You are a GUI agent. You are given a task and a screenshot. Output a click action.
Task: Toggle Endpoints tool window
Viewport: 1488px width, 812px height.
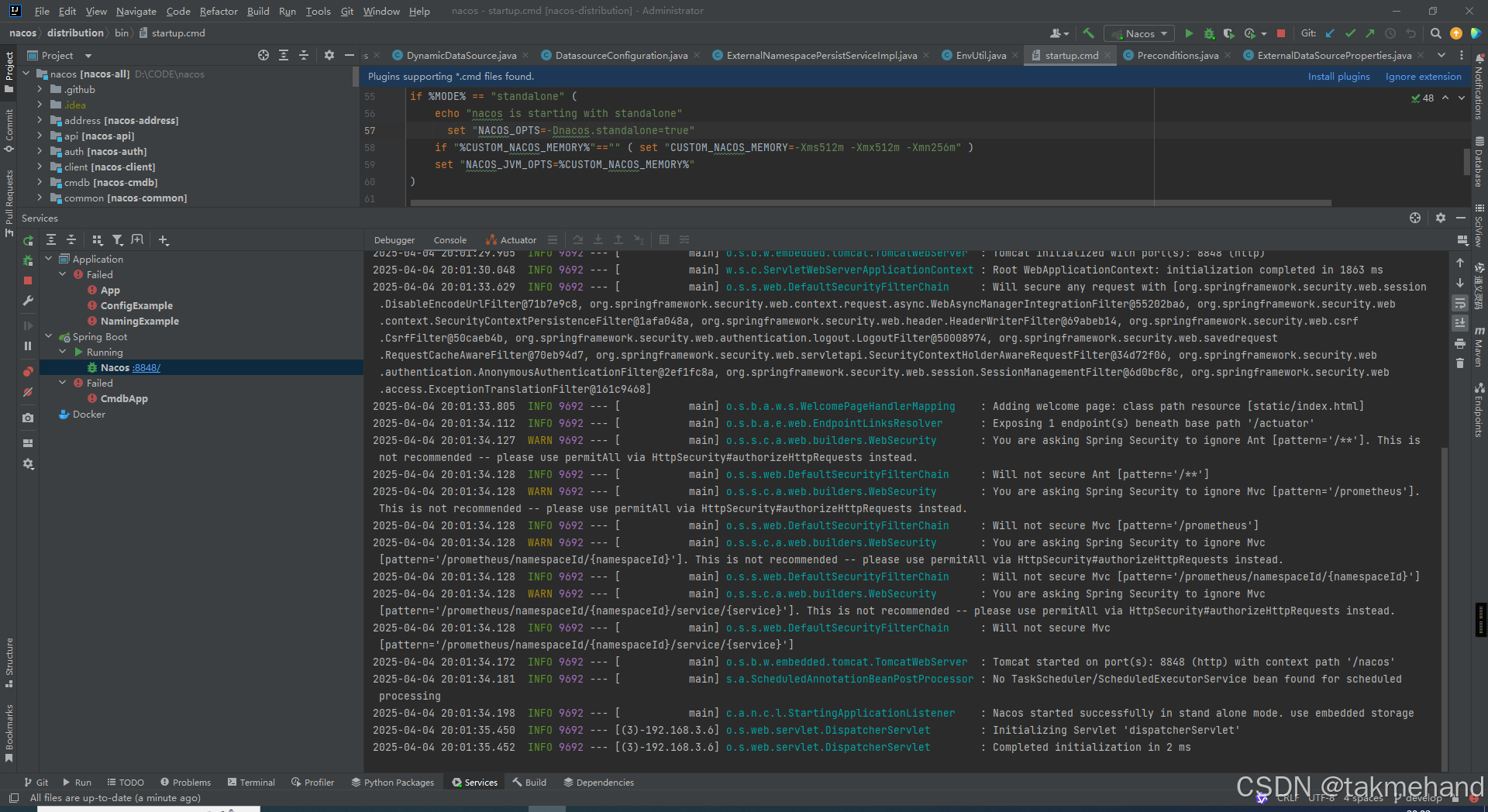[1479, 410]
